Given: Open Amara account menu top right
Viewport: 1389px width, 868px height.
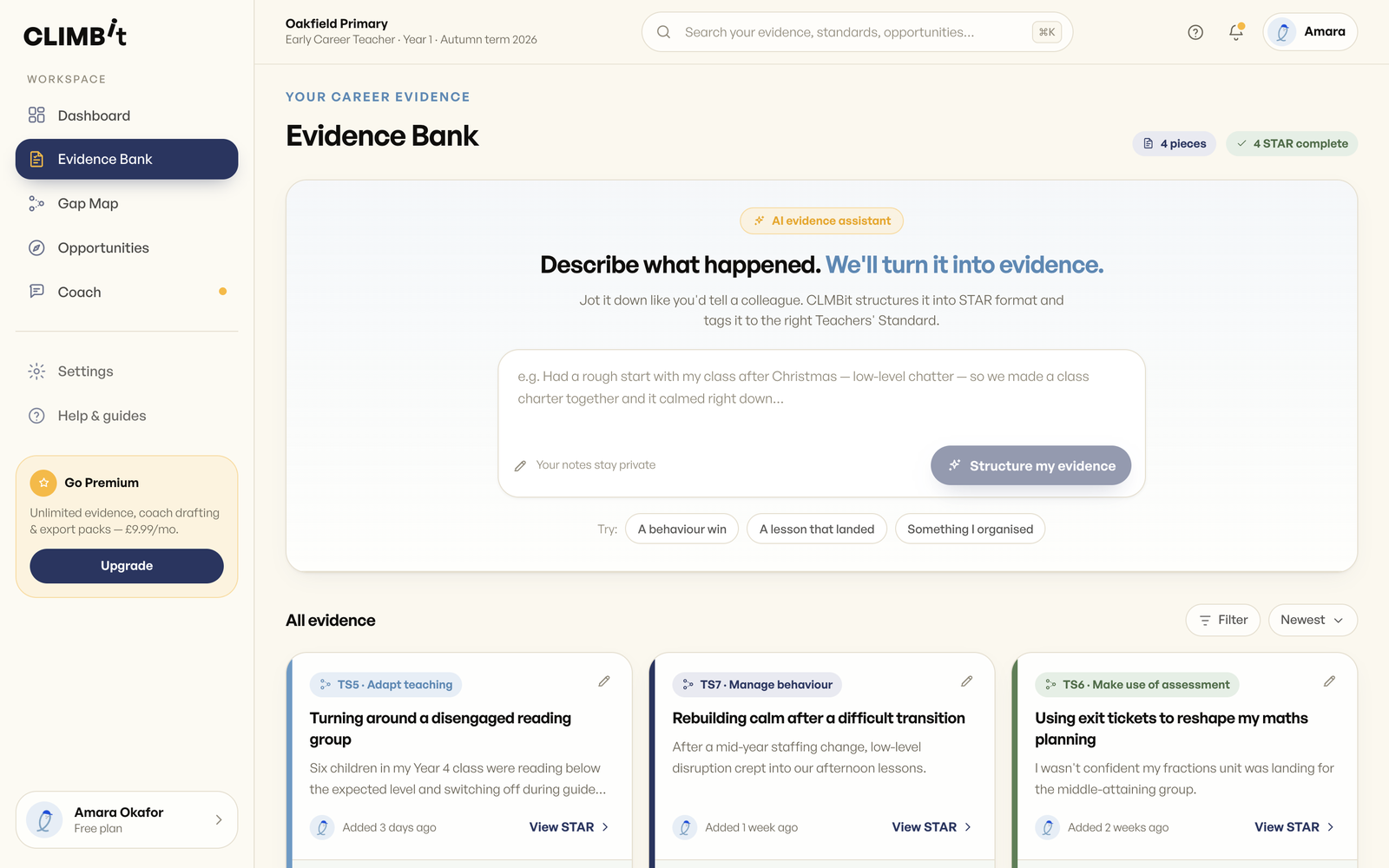Looking at the screenshot, I should [x=1310, y=32].
